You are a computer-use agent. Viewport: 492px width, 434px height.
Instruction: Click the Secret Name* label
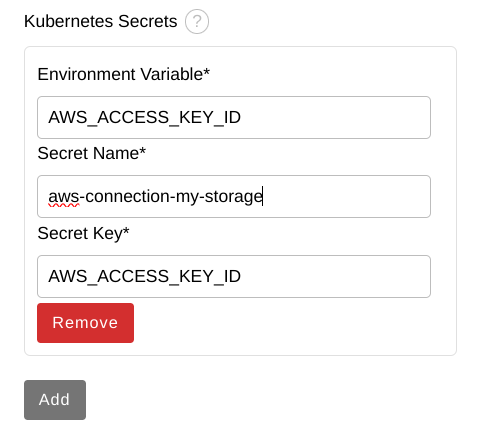[92, 153]
